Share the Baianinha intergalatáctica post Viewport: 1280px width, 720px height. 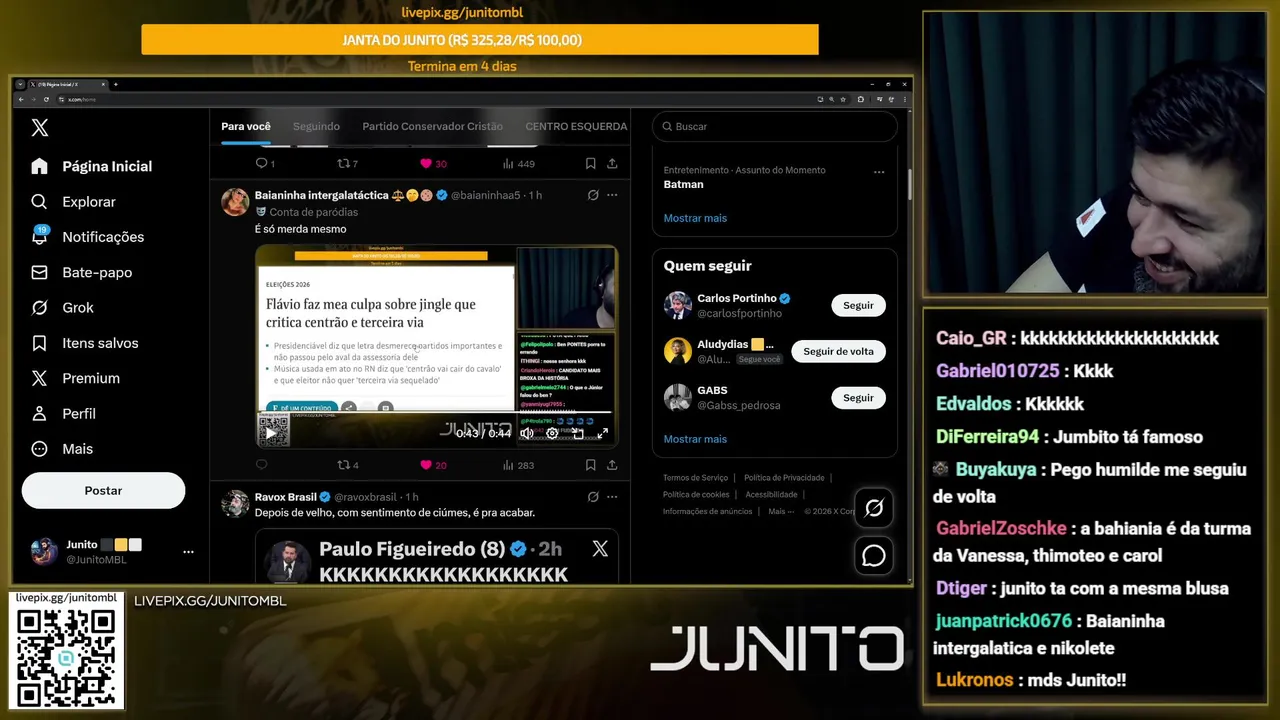(x=612, y=465)
